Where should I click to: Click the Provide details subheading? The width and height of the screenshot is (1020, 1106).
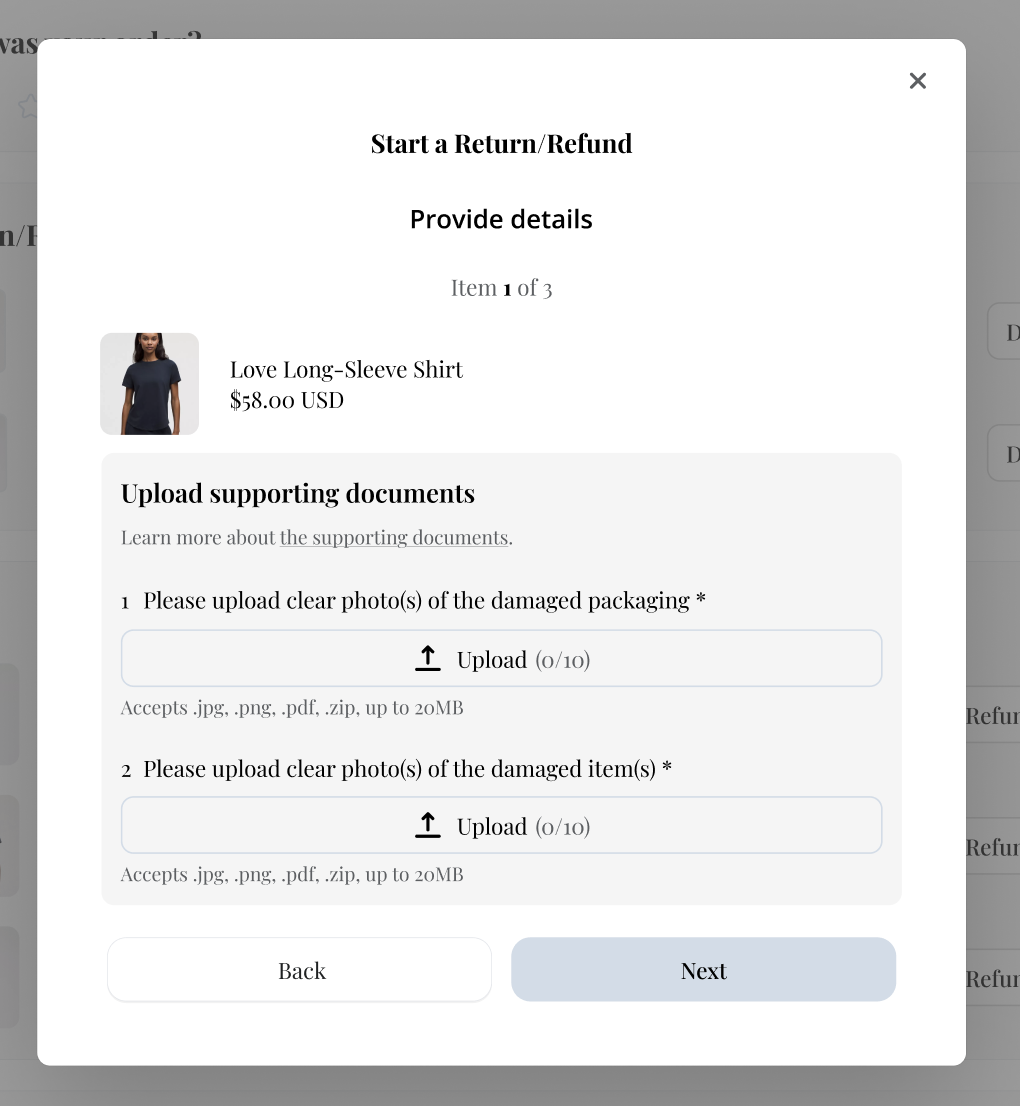(x=501, y=220)
